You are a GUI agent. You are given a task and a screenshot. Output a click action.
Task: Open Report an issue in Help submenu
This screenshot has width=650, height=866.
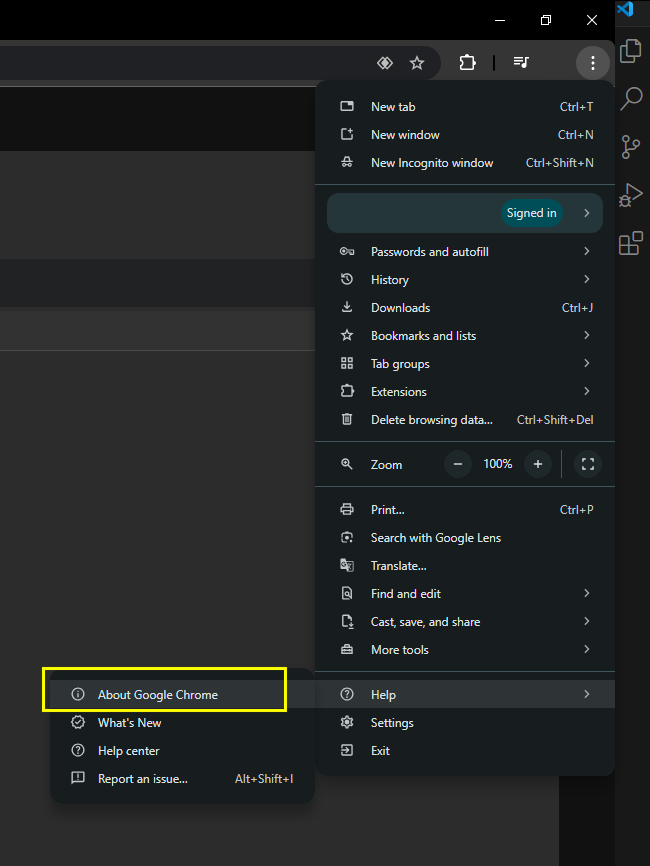point(143,779)
